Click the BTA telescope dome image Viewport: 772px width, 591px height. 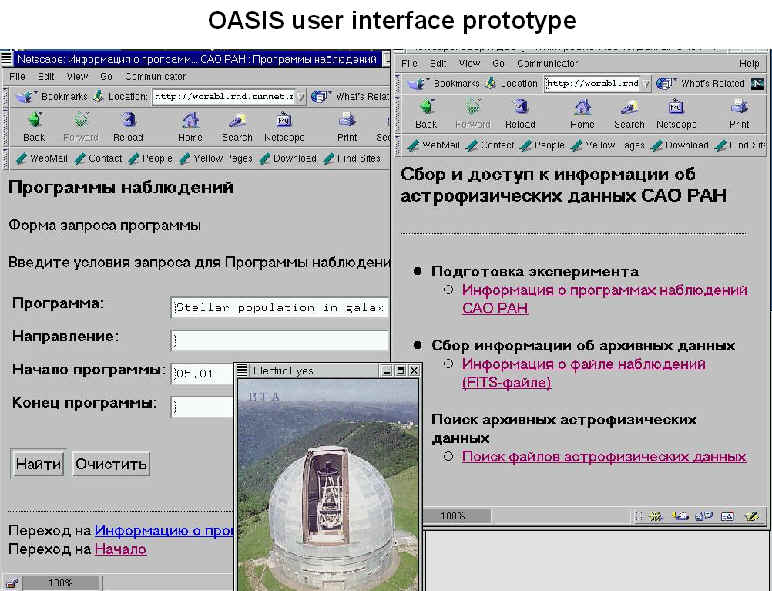point(328,484)
